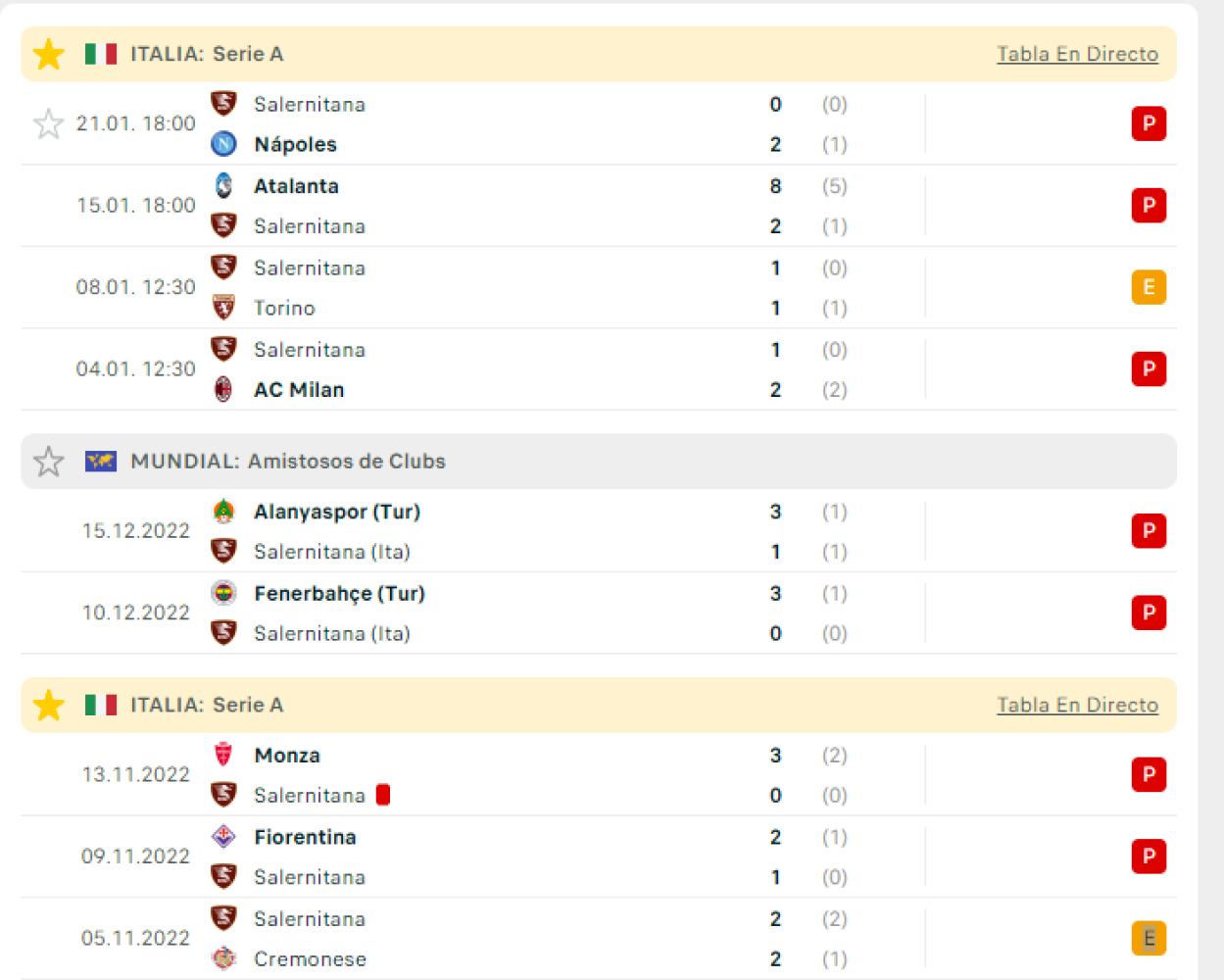The image size is (1224, 980).
Task: Click the Atalanta team crest
Action: (x=223, y=185)
